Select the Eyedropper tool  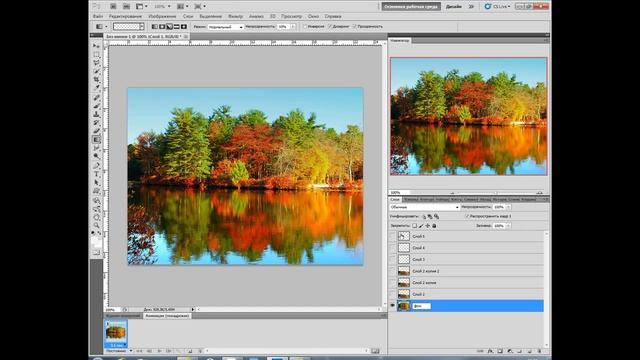coord(96,88)
